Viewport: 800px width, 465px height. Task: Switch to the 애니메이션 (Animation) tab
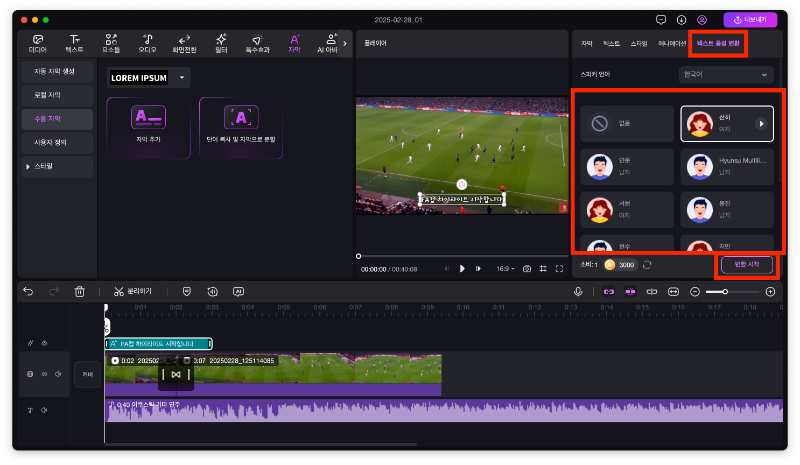tap(671, 44)
